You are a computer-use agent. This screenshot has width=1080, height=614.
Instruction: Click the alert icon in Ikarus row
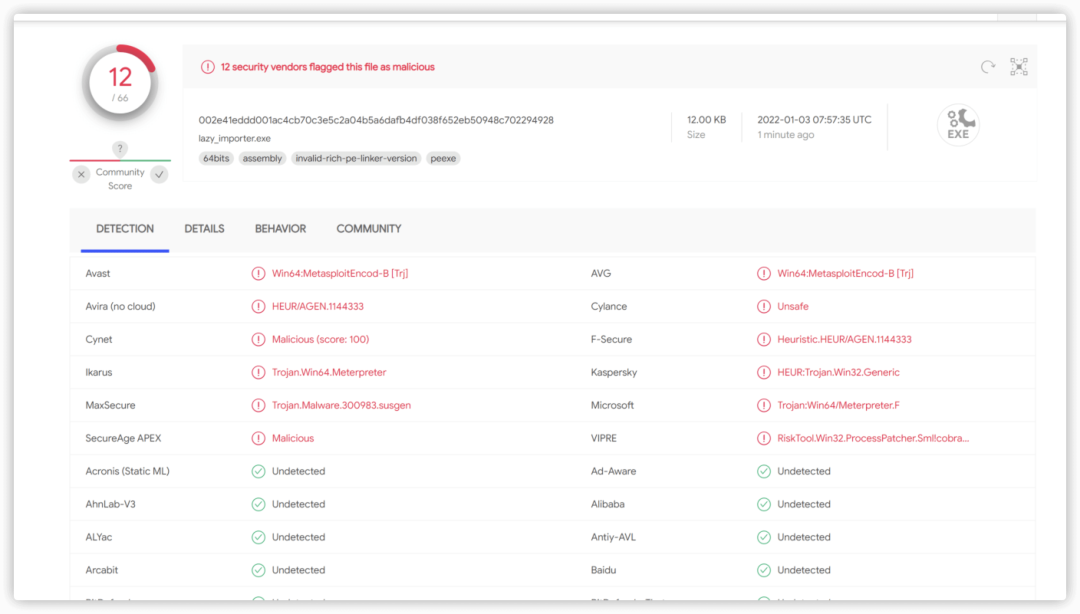pos(258,373)
